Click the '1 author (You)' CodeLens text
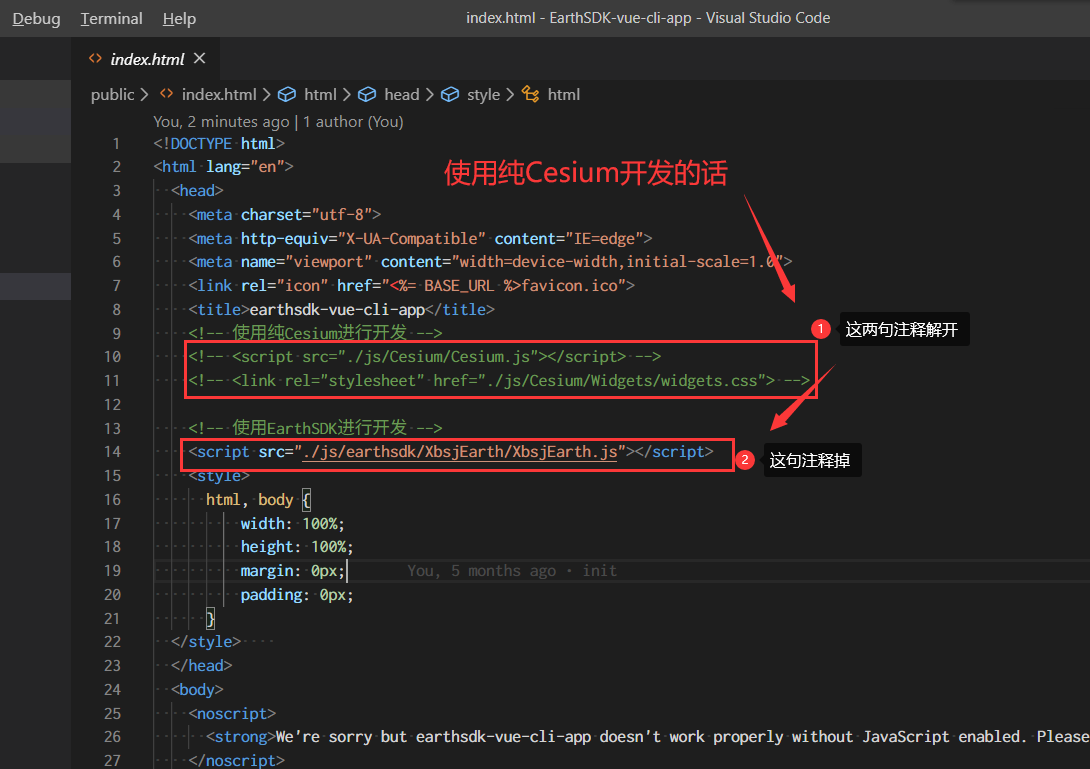1090x769 pixels. tap(352, 122)
